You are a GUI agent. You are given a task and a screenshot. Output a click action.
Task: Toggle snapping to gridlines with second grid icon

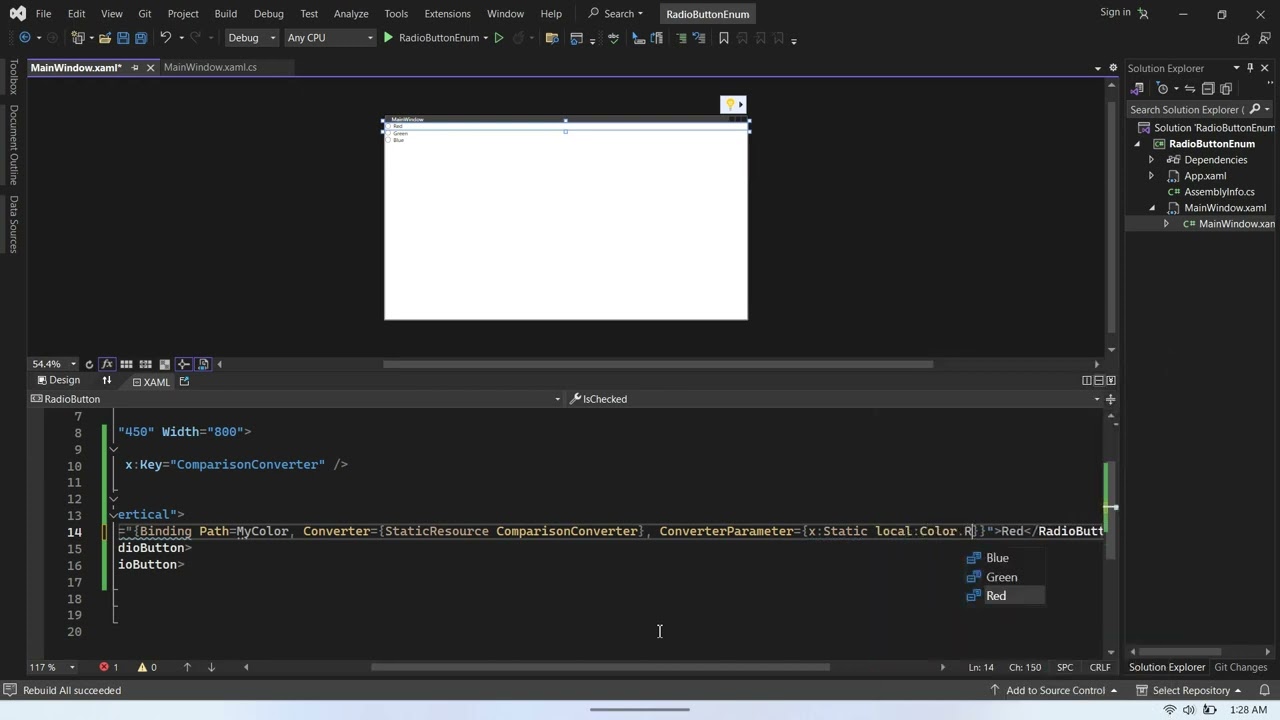(146, 365)
